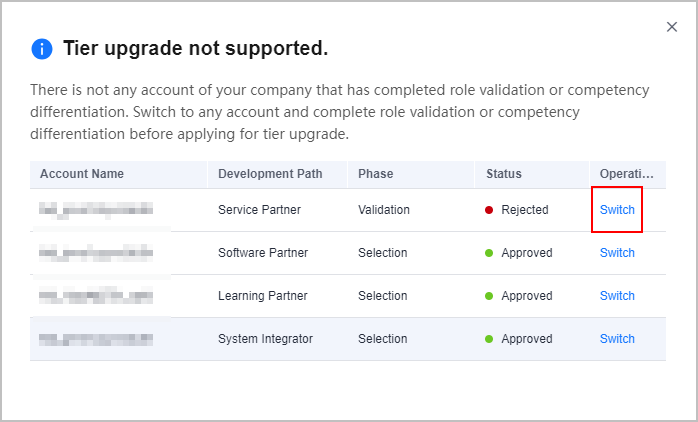Close the tier upgrade dialog

[672, 27]
